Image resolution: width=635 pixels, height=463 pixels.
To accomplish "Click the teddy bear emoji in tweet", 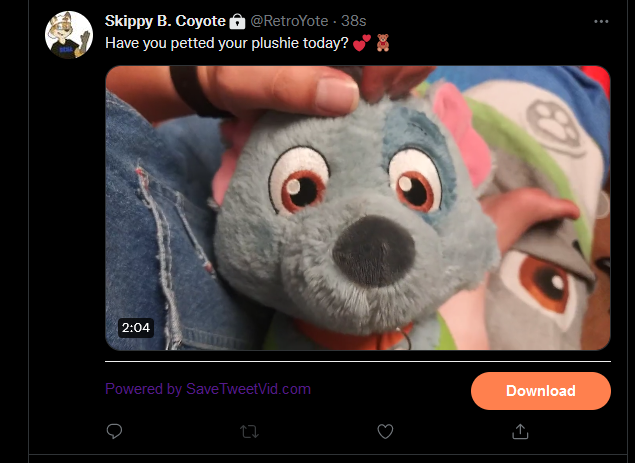I will [x=383, y=43].
